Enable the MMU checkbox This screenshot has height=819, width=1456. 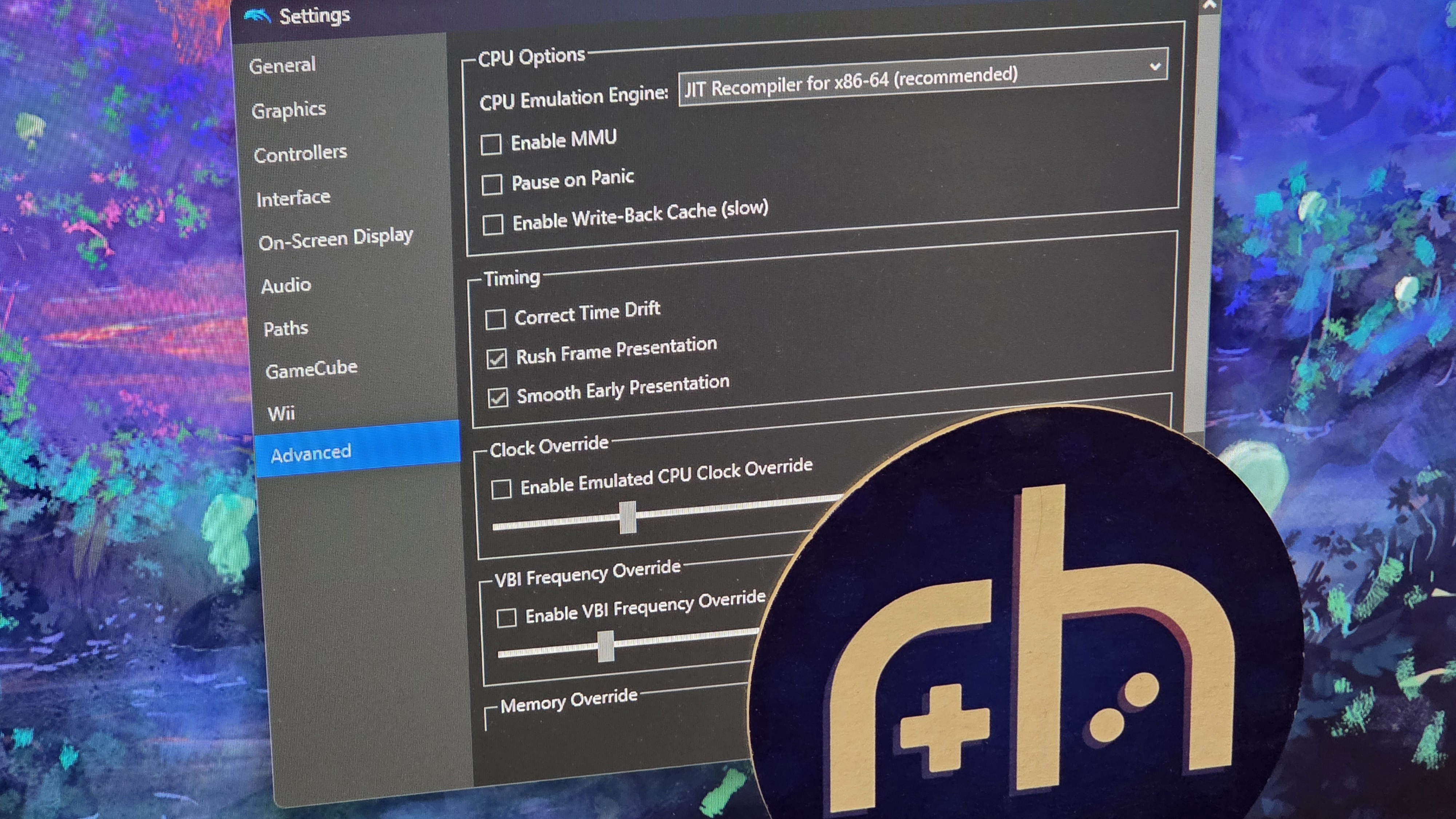point(491,145)
